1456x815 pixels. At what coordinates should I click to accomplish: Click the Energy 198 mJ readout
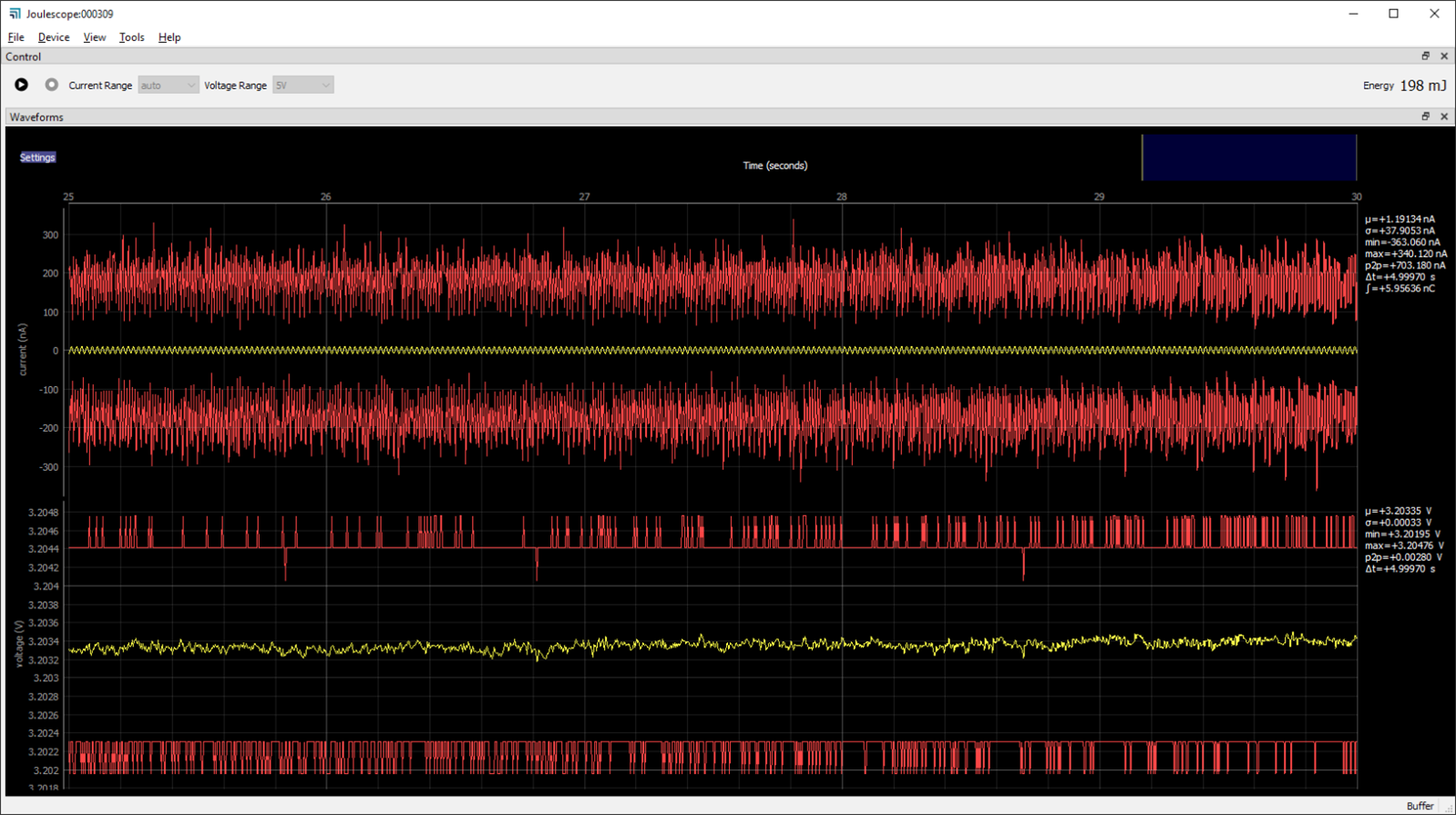point(1404,86)
